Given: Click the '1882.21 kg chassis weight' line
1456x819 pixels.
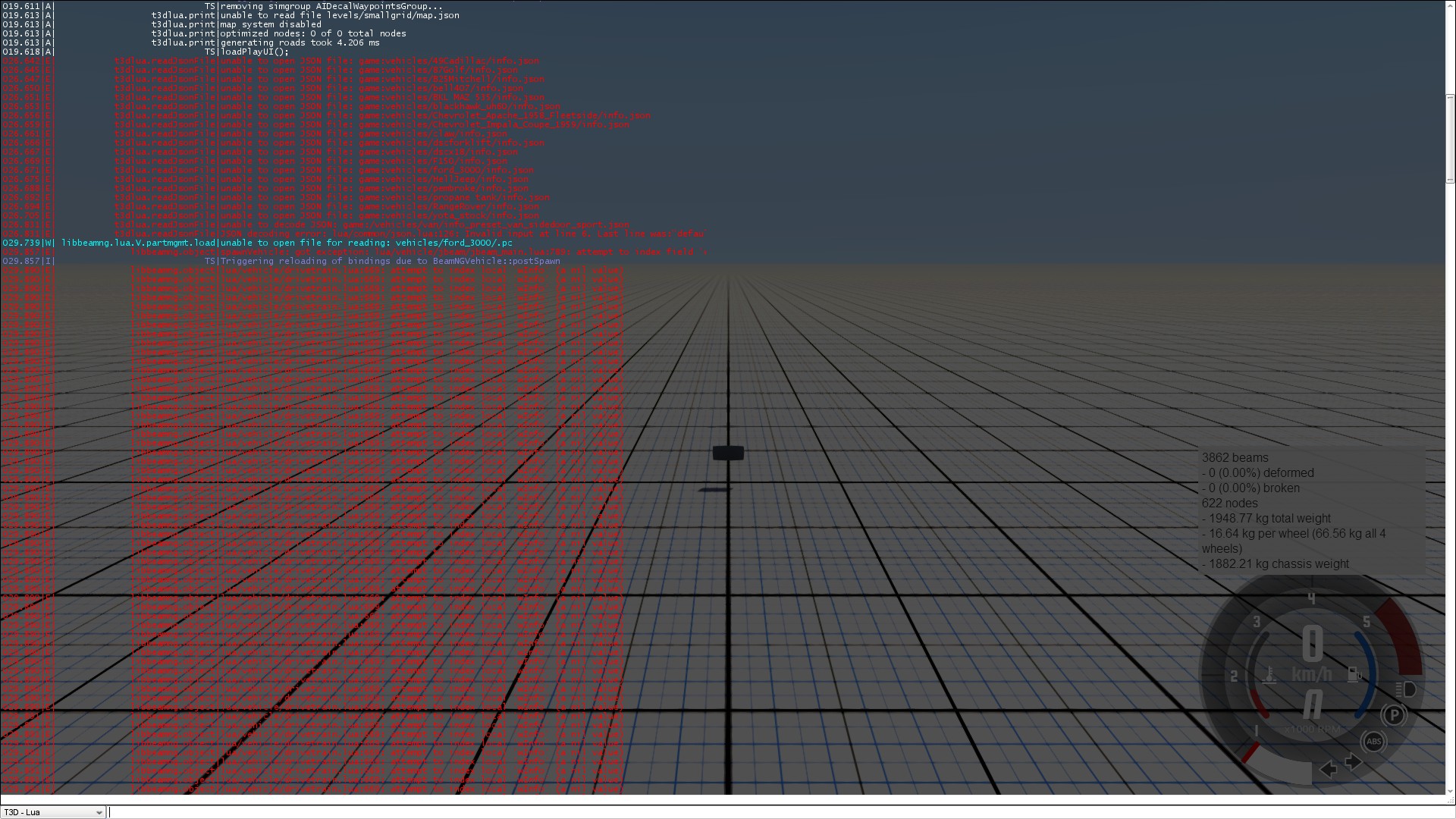Looking at the screenshot, I should [1276, 564].
